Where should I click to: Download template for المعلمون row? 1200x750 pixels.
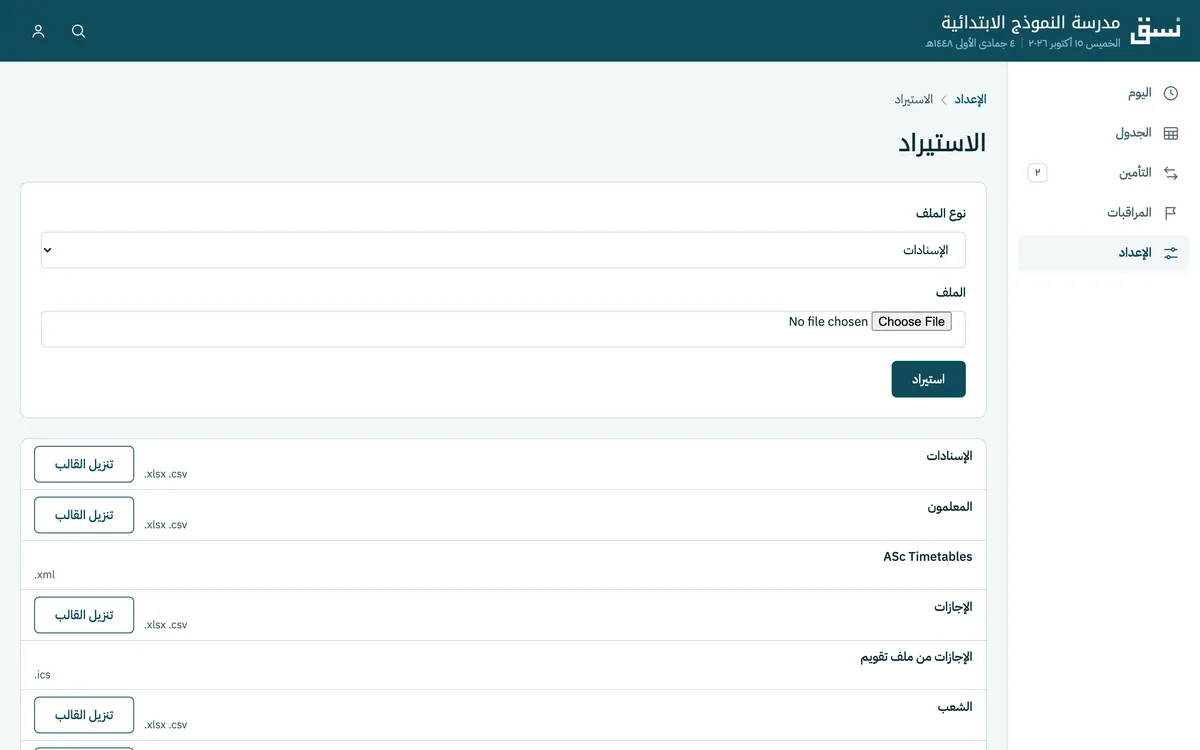pos(84,515)
